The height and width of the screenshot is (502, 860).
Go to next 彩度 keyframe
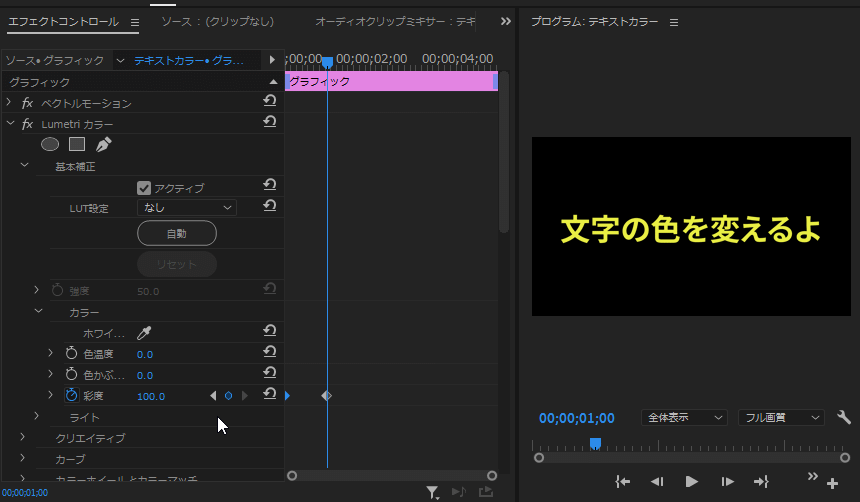click(245, 396)
